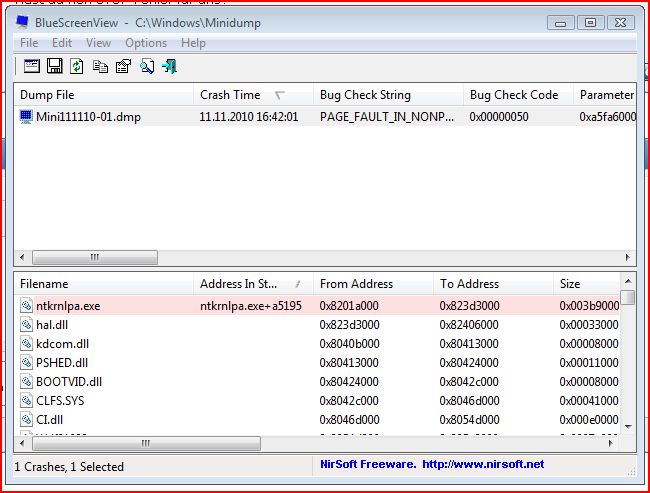Viewport: 650px width, 493px height.
Task: Click the file icon next to CI.dll
Action: coord(26,420)
